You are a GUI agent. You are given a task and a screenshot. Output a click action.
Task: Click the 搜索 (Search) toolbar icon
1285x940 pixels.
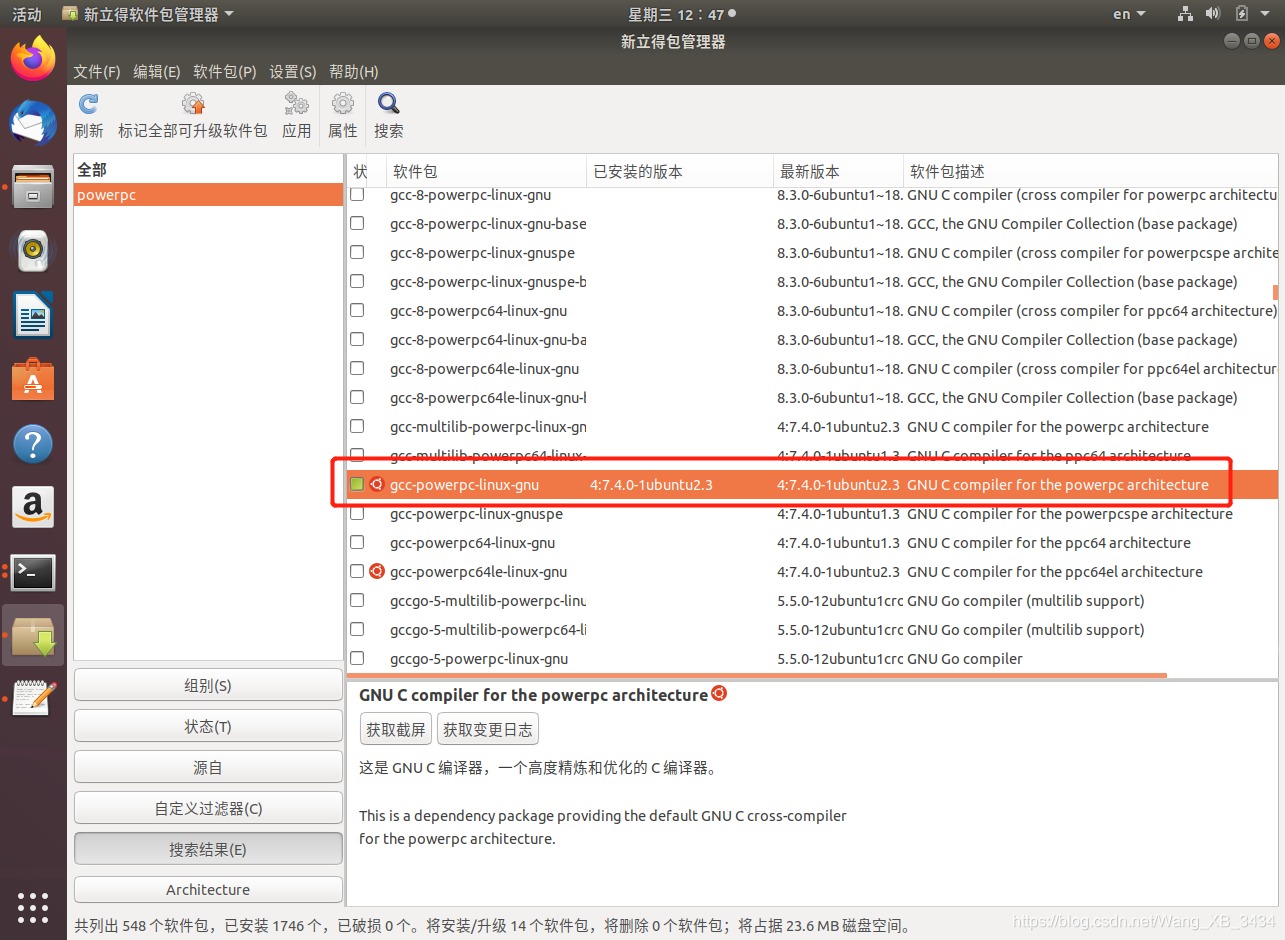tap(388, 112)
